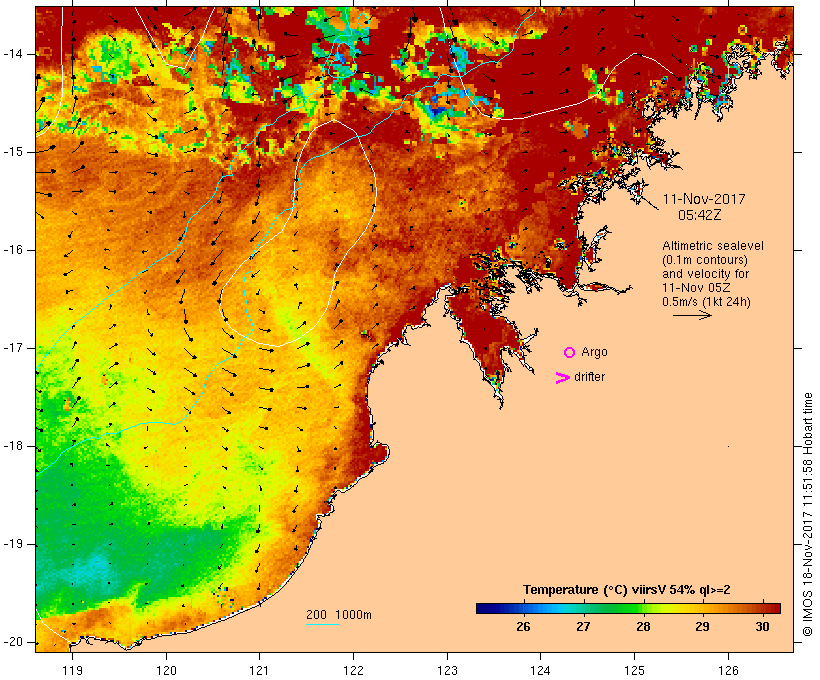
Task: Click the color bar value '28'
Action: pyautogui.click(x=643, y=627)
